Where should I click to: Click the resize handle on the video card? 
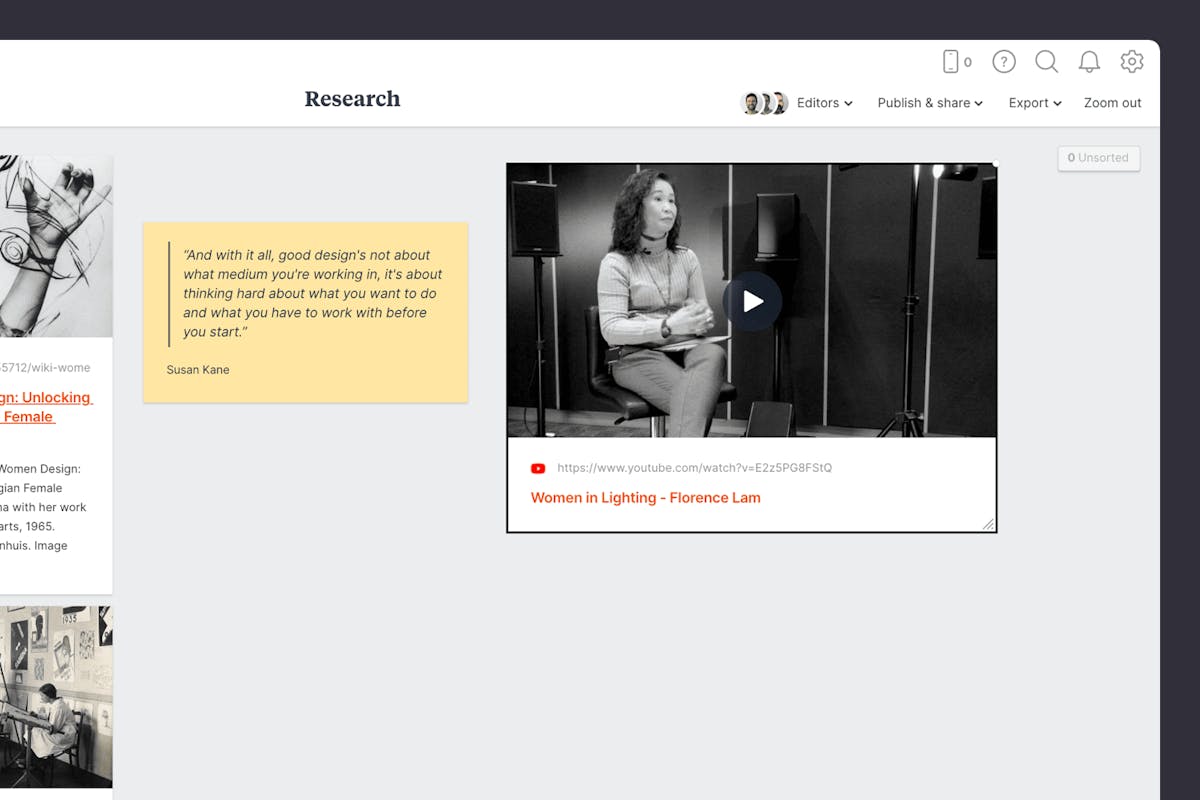[x=988, y=525]
